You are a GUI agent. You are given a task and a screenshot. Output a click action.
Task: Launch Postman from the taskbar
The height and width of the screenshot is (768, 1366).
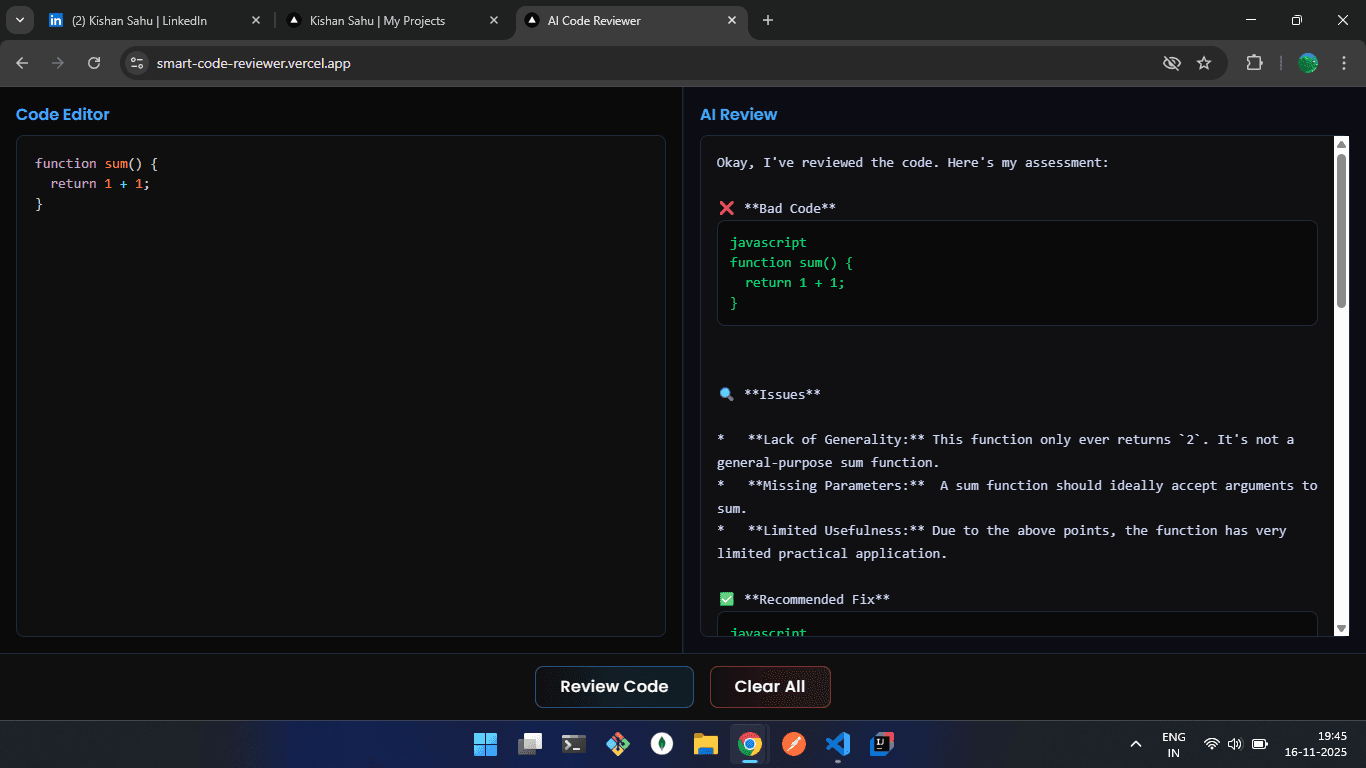click(x=794, y=744)
